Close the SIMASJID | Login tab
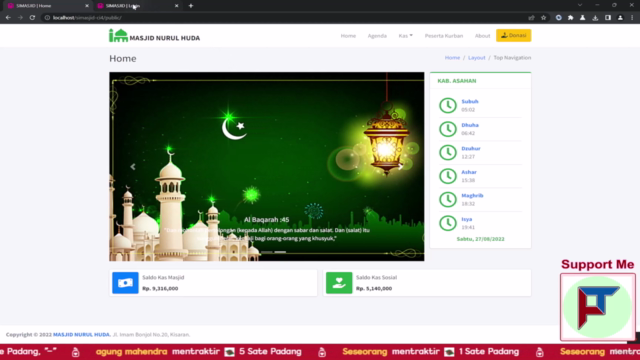The image size is (640, 360). pos(176,6)
